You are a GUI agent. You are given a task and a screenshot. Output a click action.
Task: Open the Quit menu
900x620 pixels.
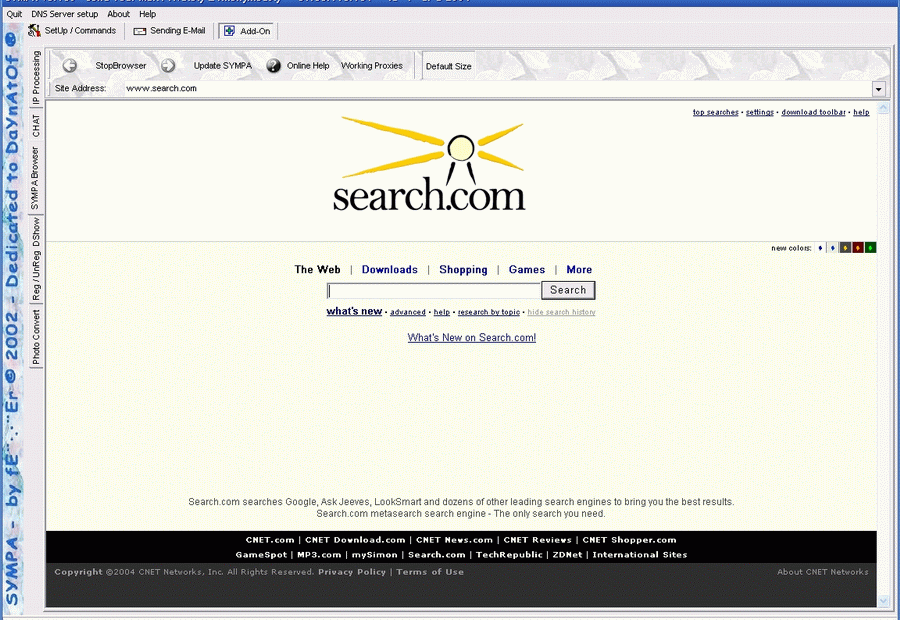coord(14,14)
